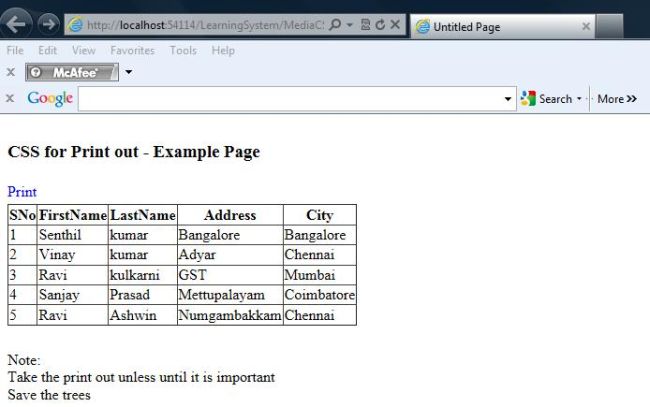Select the Prasad cell
Image resolution: width=650 pixels, height=407 pixels.
tap(143, 295)
